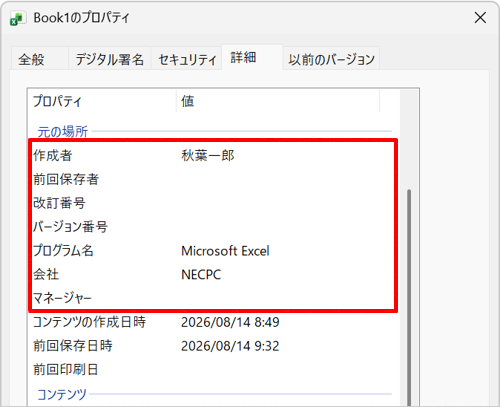500x407 pixels.
Task: Select the 作成者 property row
Action: pyautogui.click(x=213, y=156)
